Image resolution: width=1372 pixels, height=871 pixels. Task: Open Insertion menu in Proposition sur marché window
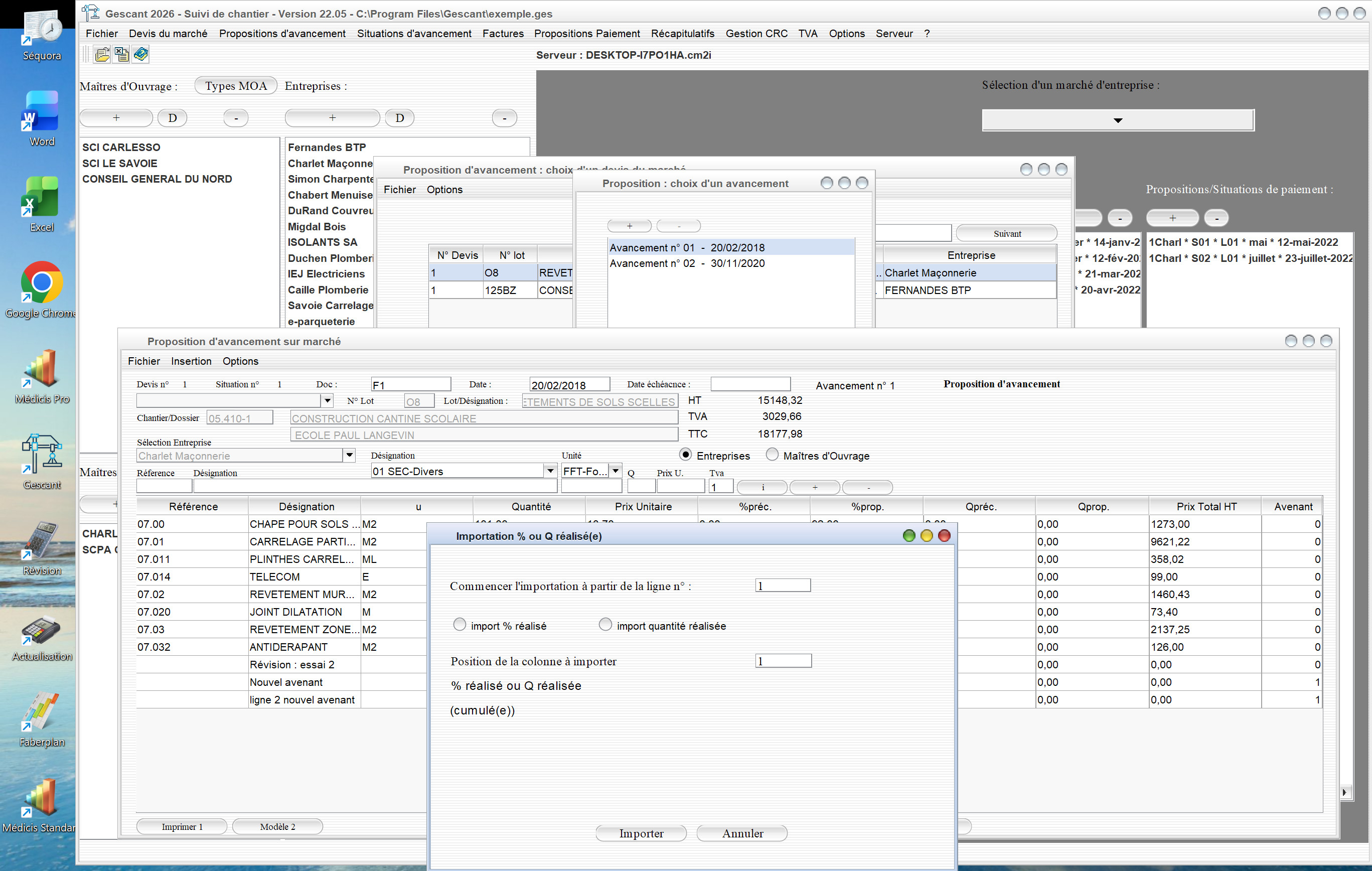(x=191, y=361)
